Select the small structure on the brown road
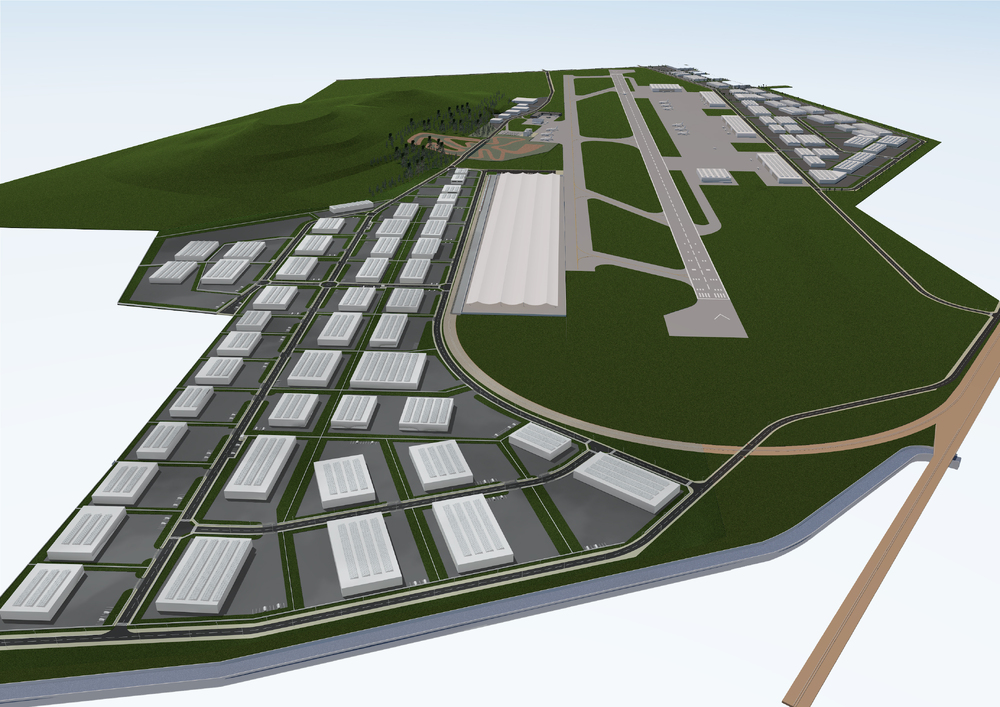 (957, 461)
